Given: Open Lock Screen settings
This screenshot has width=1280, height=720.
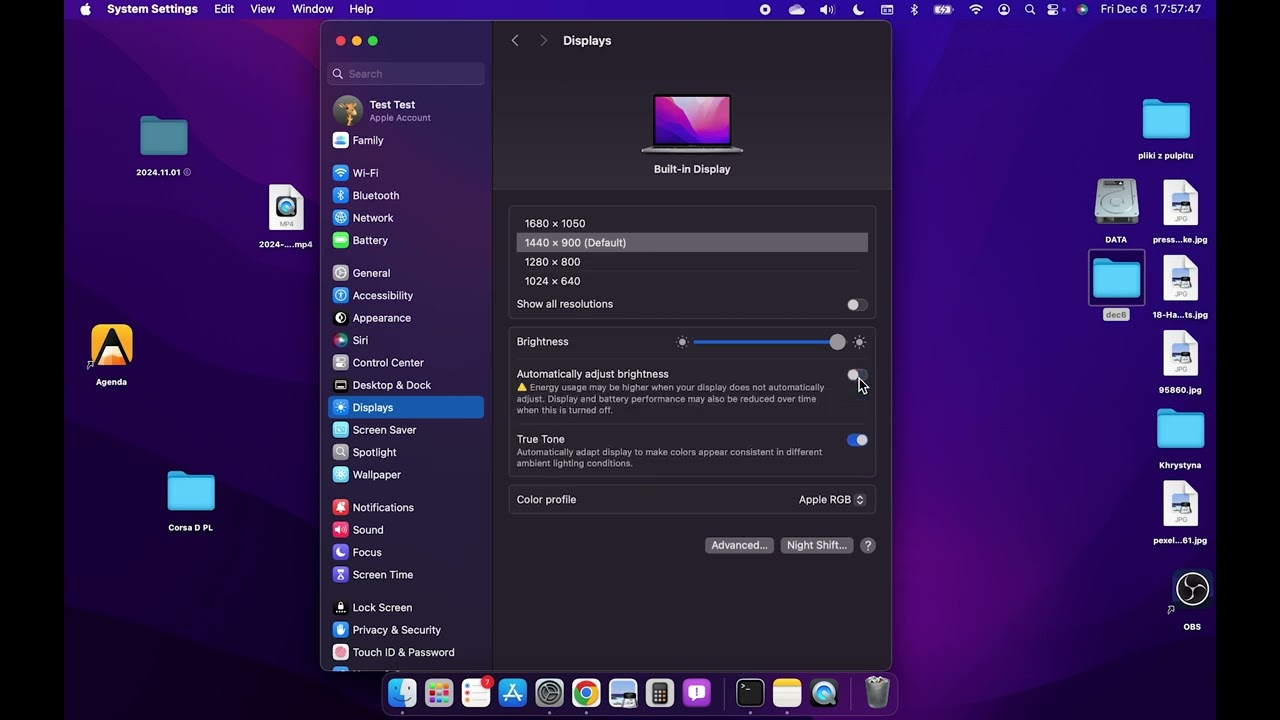Looking at the screenshot, I should (x=406, y=608).
